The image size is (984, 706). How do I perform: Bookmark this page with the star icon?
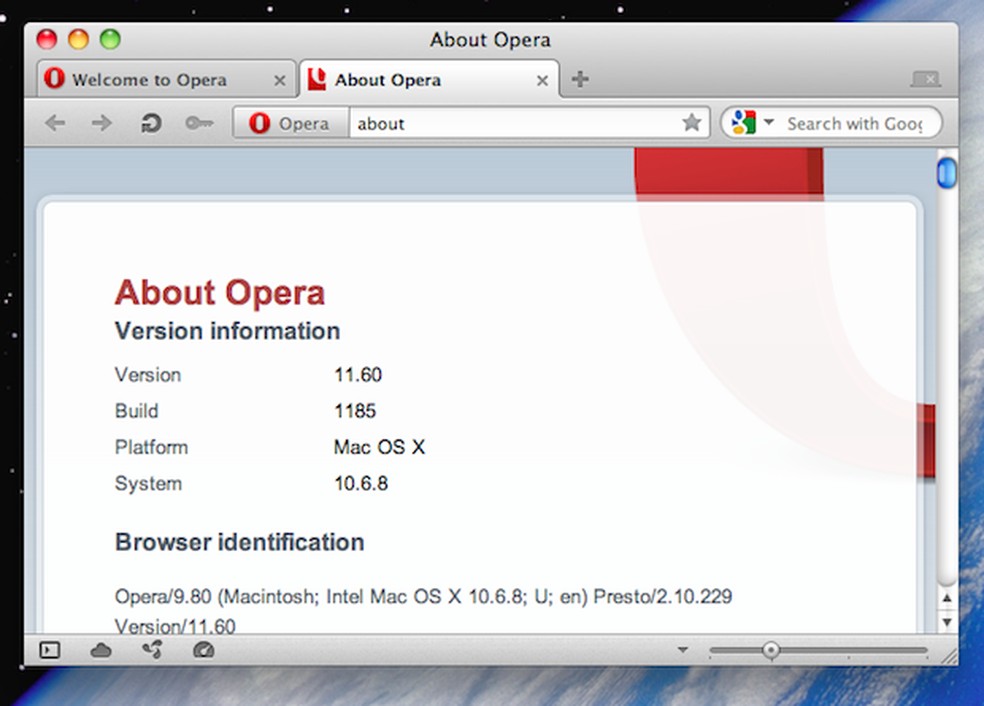(692, 122)
